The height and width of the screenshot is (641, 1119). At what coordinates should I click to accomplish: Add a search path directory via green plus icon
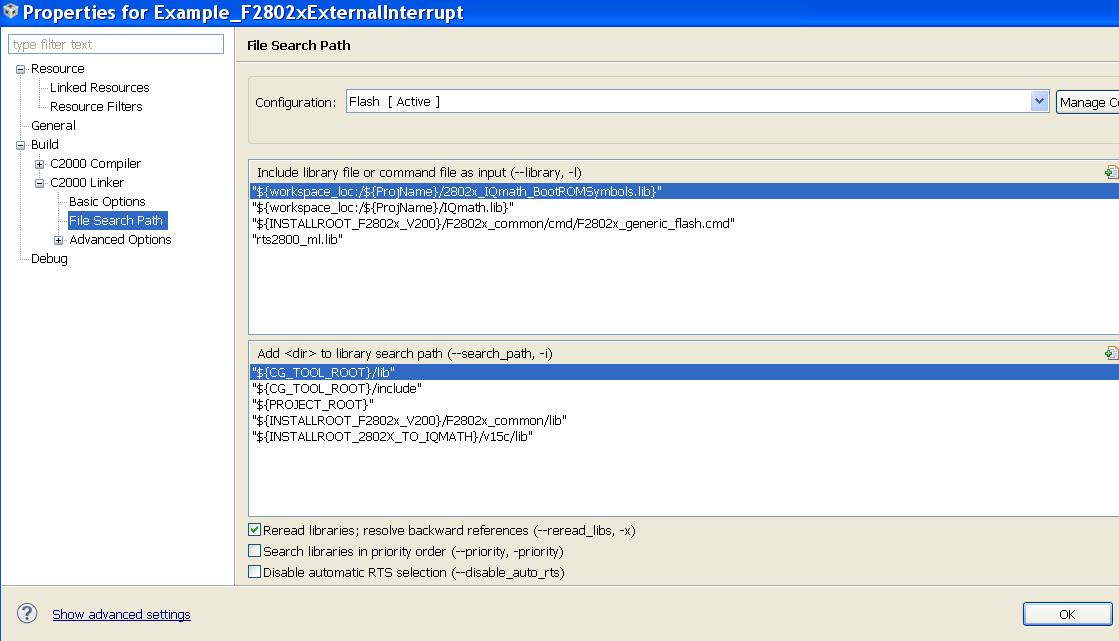pos(1110,352)
